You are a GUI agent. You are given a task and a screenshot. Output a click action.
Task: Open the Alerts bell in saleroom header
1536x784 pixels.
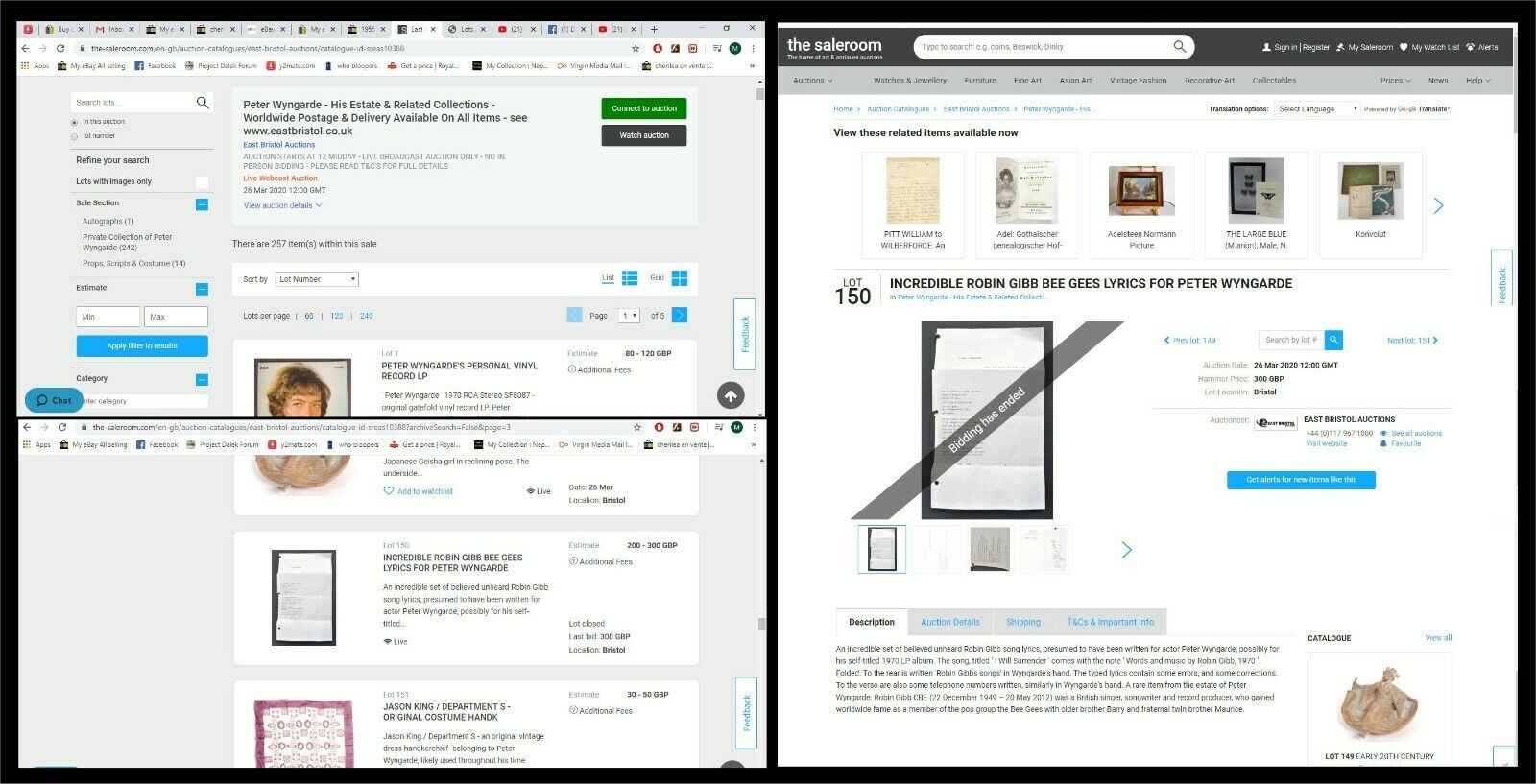coord(1482,47)
